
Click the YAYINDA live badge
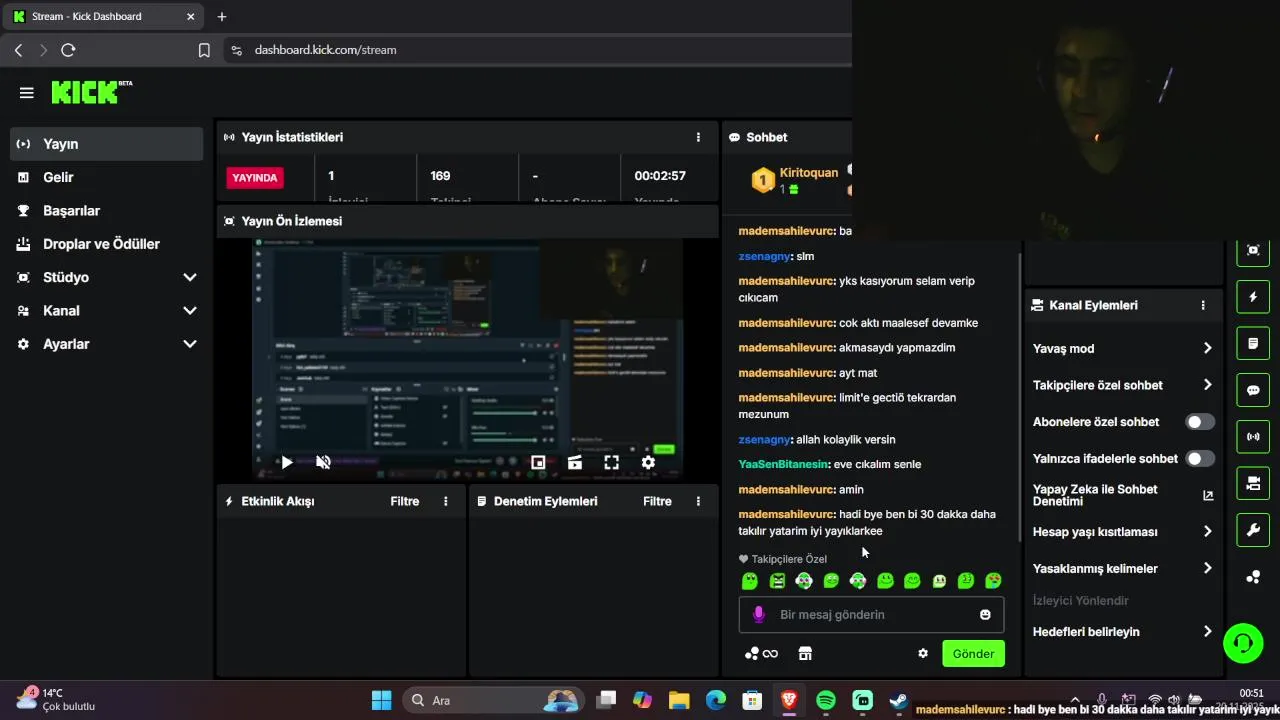pos(255,177)
